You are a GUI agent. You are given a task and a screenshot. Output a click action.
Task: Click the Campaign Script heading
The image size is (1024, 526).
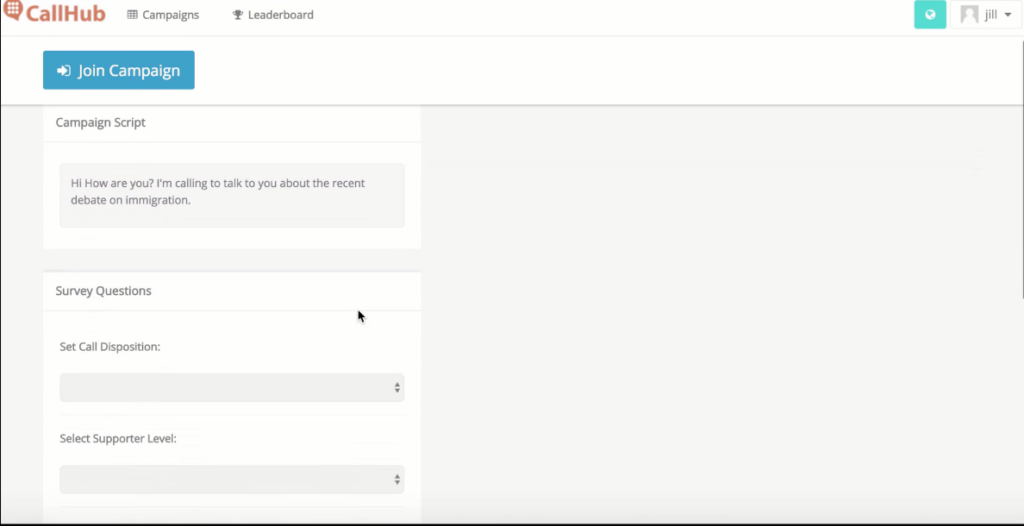[x=101, y=122]
